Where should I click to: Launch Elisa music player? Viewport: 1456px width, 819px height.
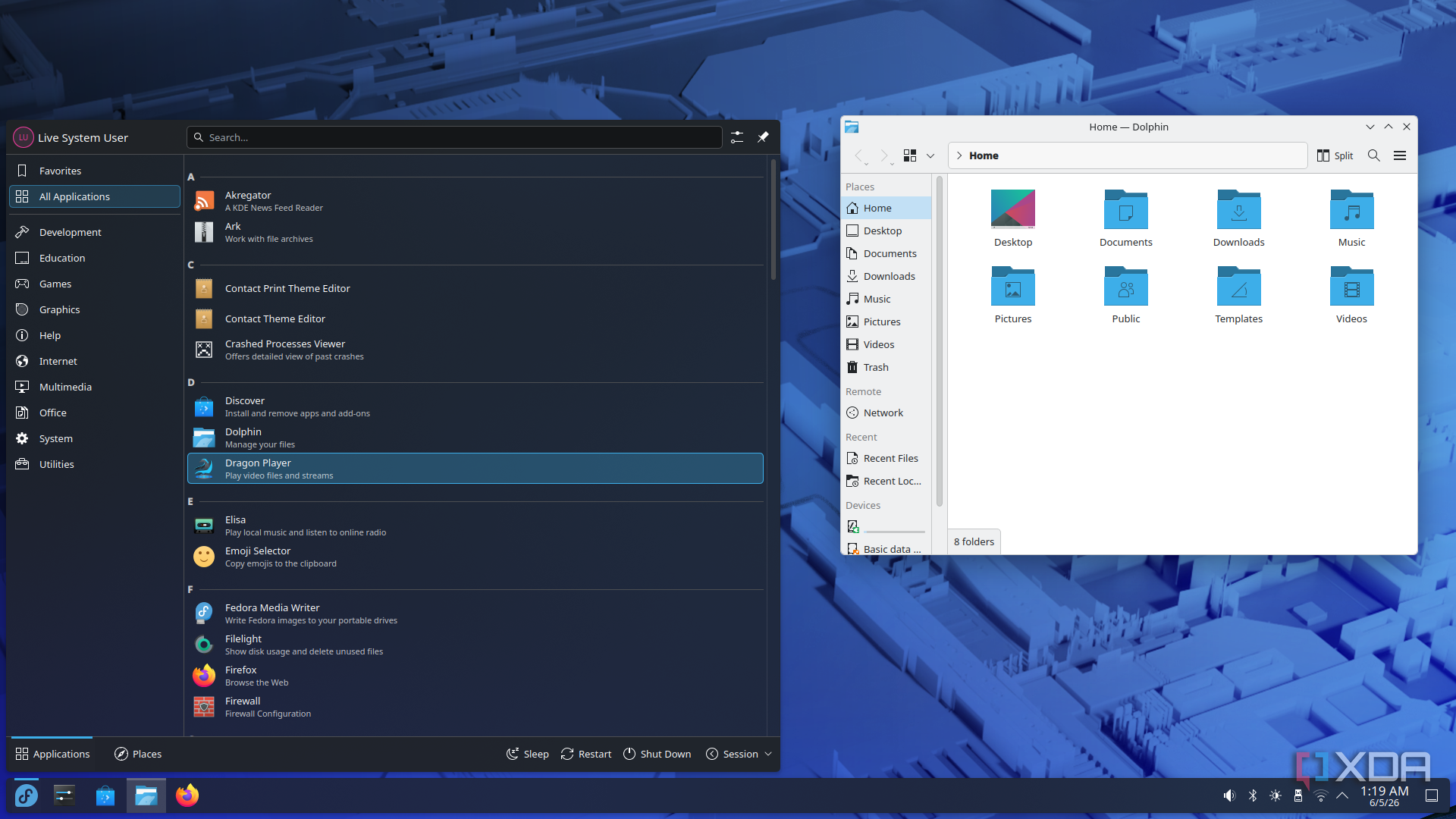click(475, 526)
